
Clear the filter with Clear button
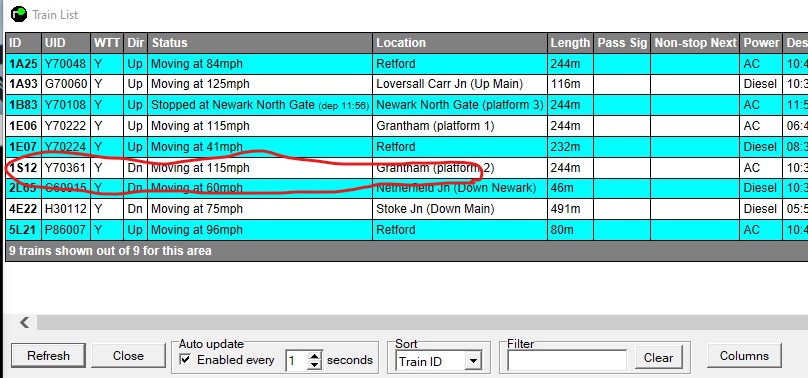click(658, 357)
